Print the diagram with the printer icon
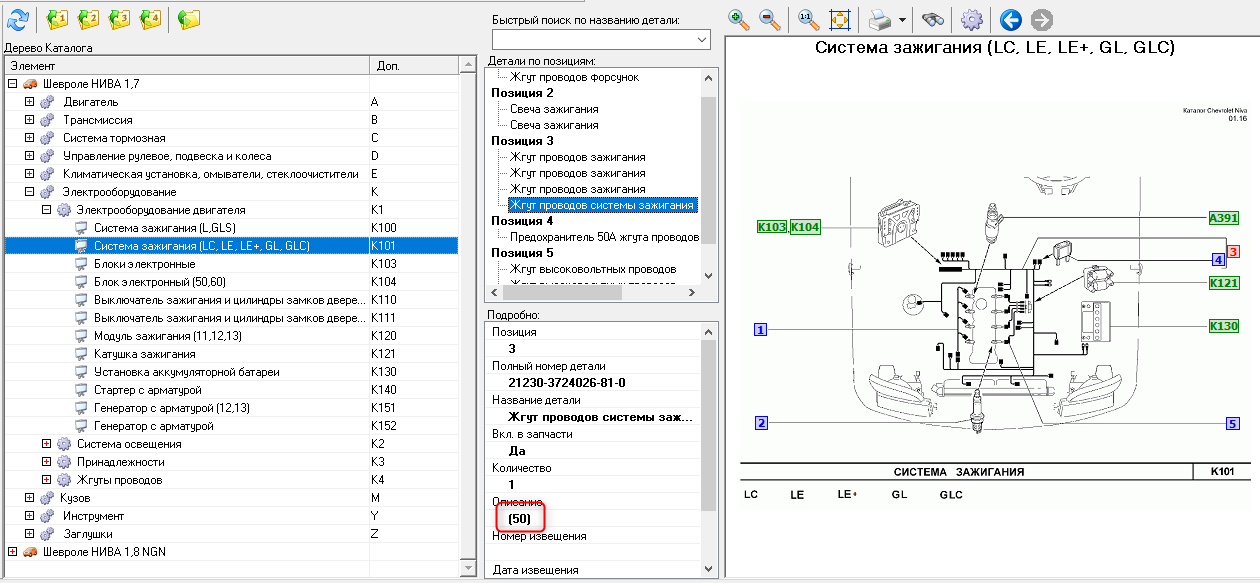The width and height of the screenshot is (1260, 583). tap(879, 18)
